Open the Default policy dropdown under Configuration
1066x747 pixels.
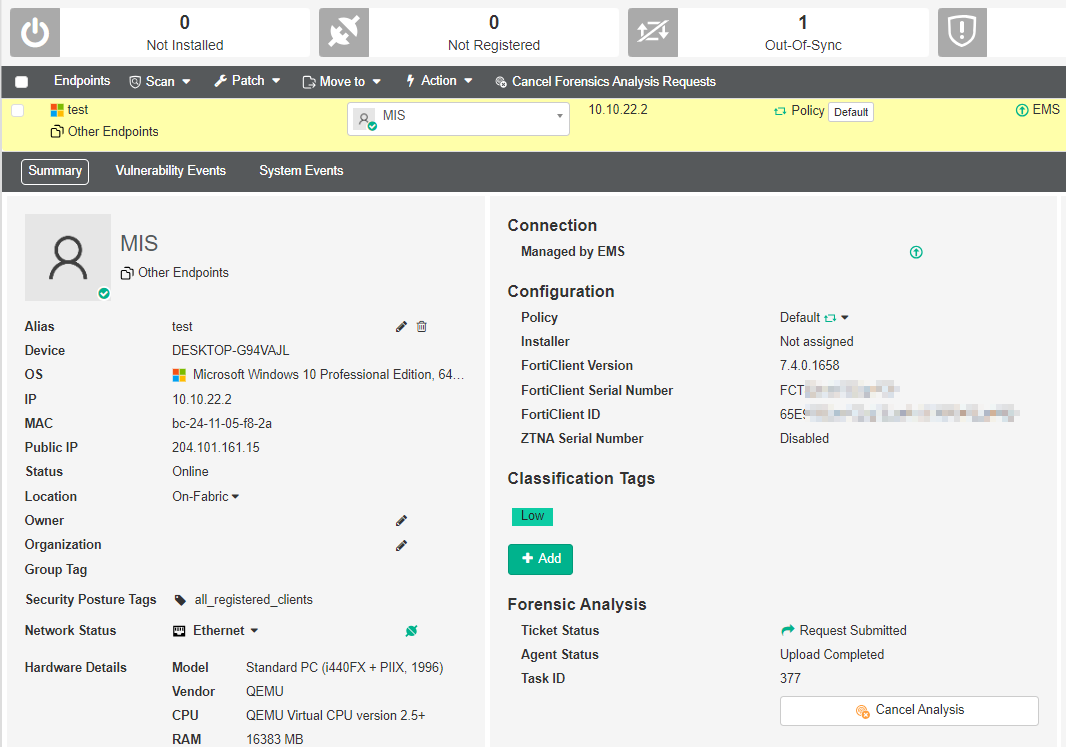(808, 317)
